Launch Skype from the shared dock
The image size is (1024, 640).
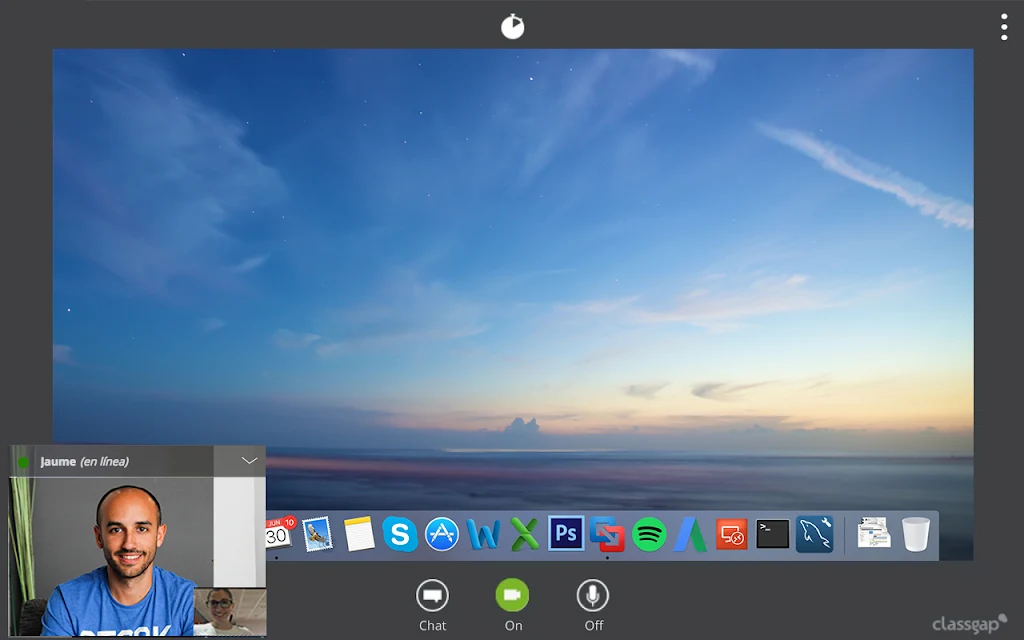tap(400, 534)
